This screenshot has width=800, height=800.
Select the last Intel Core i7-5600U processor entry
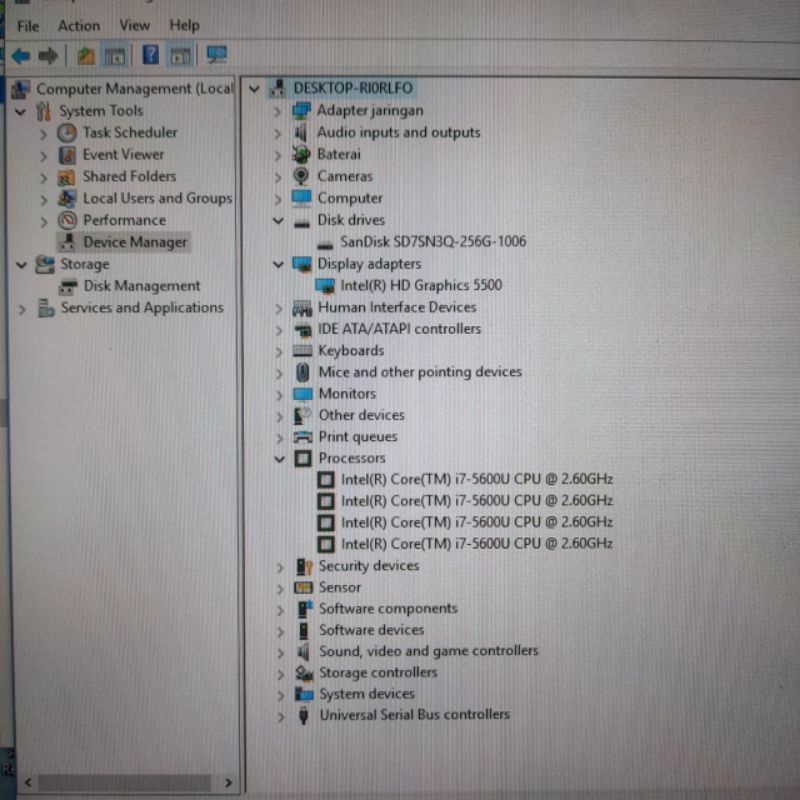(477, 544)
